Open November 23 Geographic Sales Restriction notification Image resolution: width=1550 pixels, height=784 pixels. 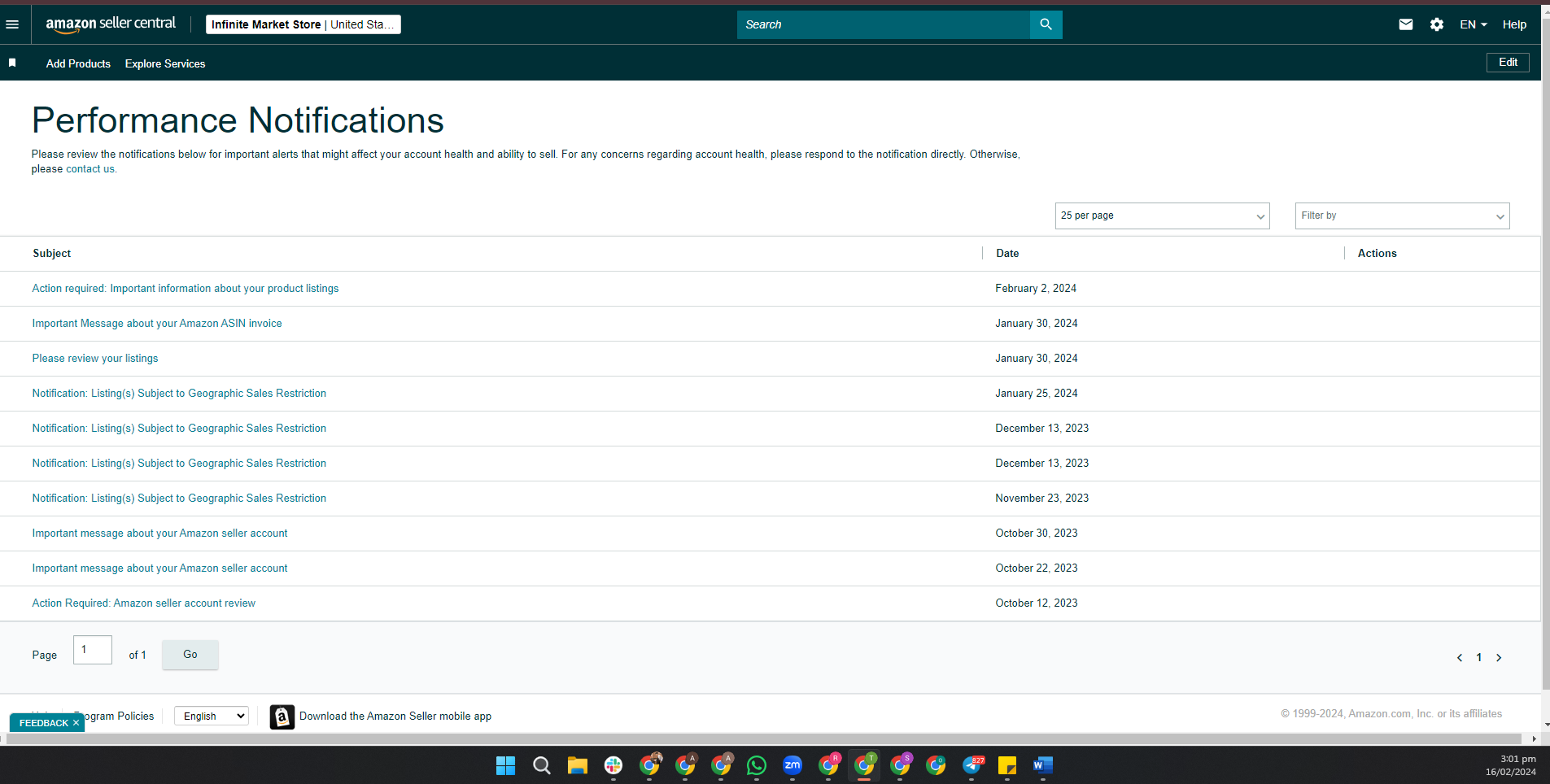click(179, 499)
